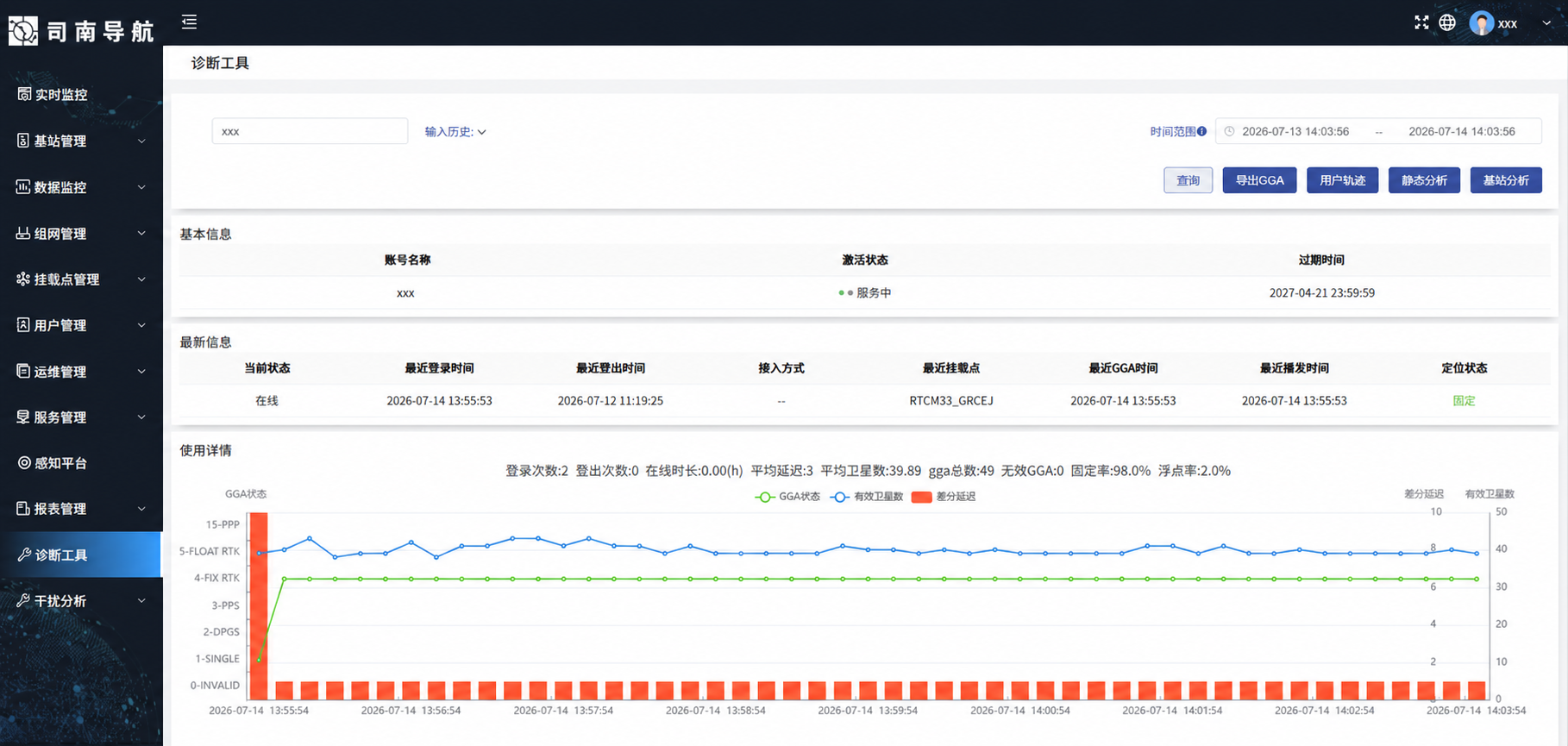
Task: Toggle 有效卫星数 legend series
Action: tap(867, 497)
